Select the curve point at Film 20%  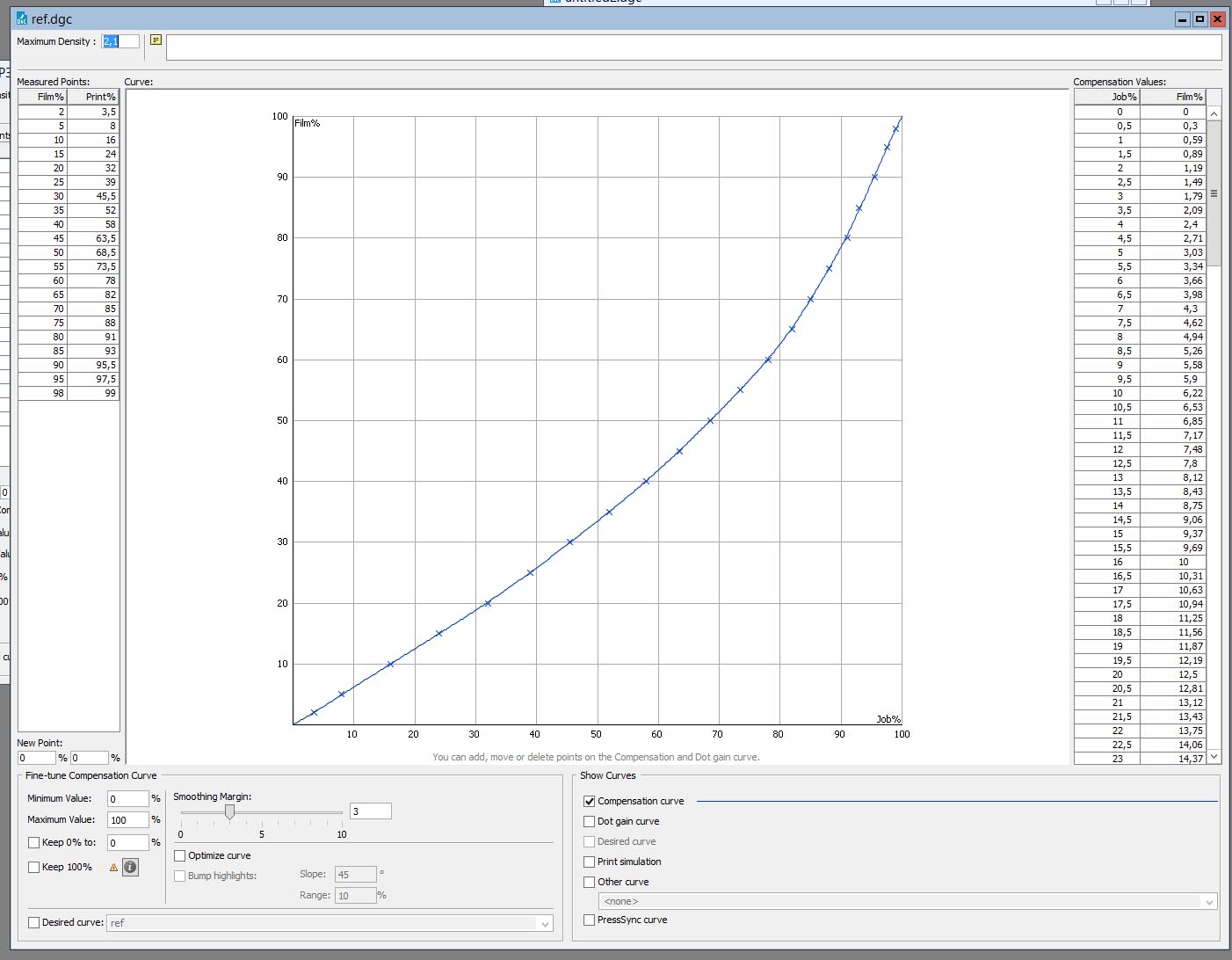pyautogui.click(x=488, y=603)
